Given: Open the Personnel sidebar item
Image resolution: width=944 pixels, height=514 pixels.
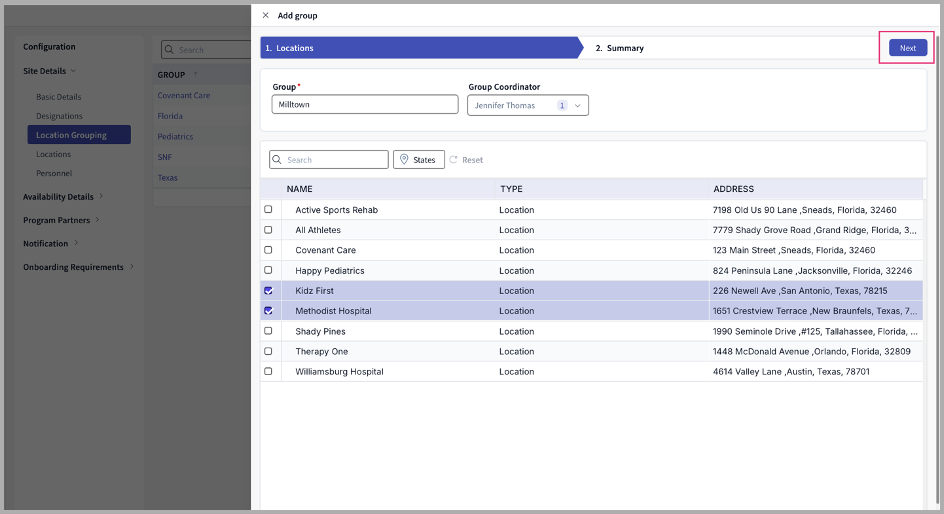Looking at the screenshot, I should (x=54, y=173).
